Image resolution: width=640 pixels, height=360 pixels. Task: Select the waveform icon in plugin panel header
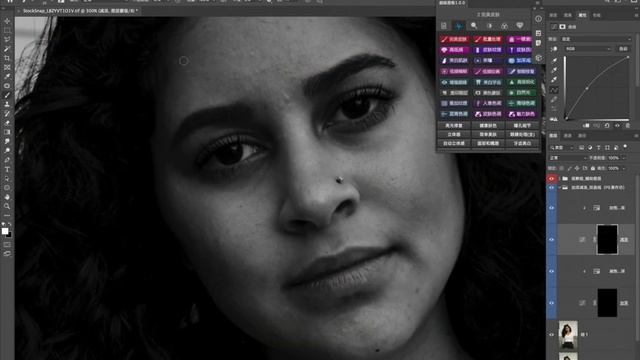[459, 26]
